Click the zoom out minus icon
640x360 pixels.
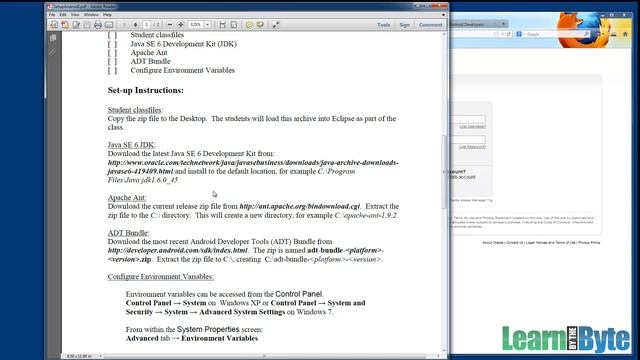170,25
